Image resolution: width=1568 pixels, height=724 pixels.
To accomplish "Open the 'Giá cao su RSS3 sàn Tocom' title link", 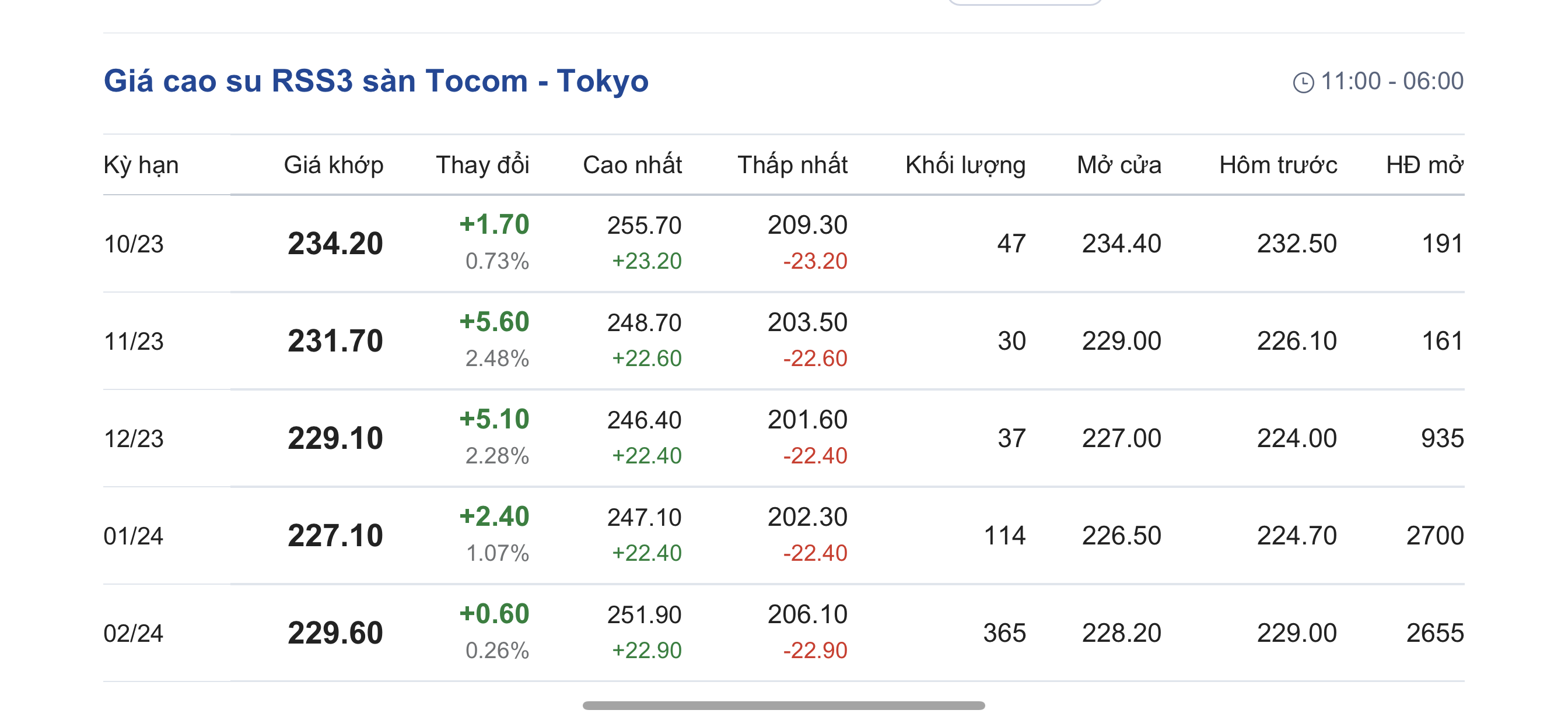I will [x=376, y=81].
